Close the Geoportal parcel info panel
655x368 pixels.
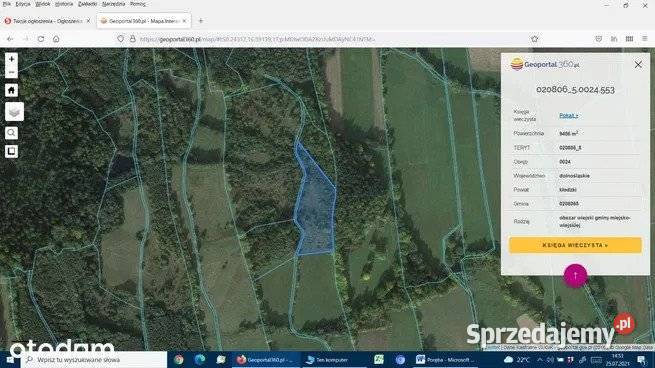[638, 65]
